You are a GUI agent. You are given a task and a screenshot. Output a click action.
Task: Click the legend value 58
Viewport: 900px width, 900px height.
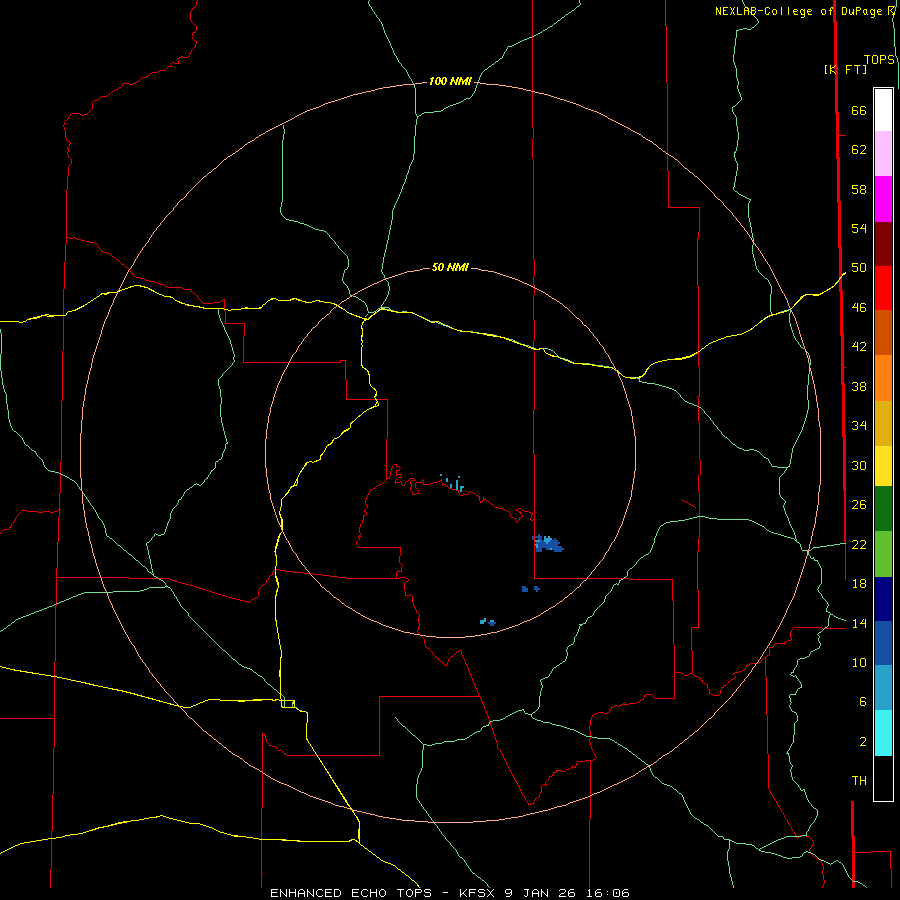click(x=859, y=189)
